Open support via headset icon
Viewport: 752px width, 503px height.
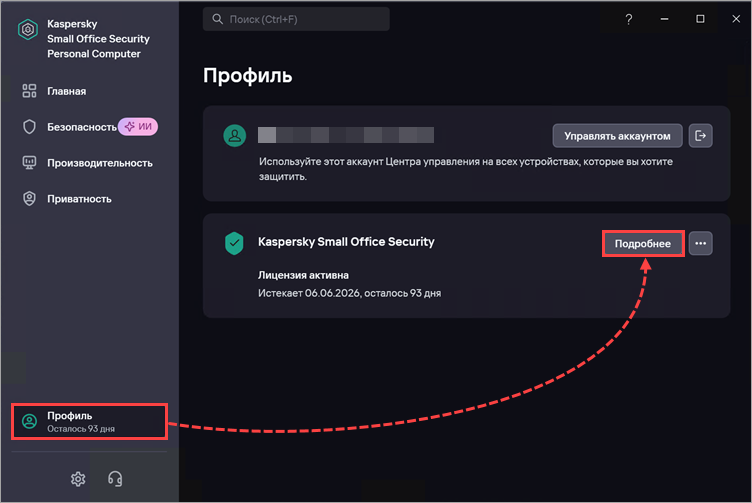tap(115, 479)
